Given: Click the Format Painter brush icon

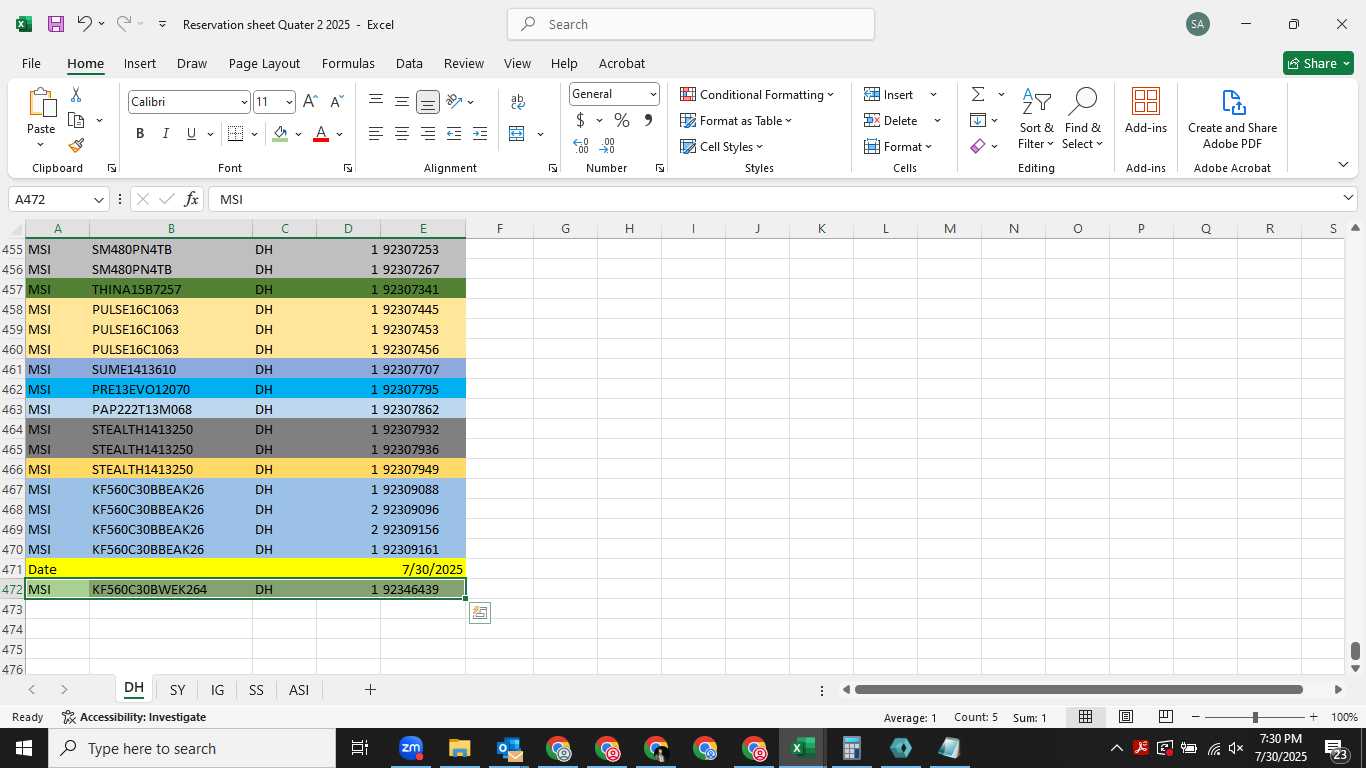Looking at the screenshot, I should click(76, 145).
